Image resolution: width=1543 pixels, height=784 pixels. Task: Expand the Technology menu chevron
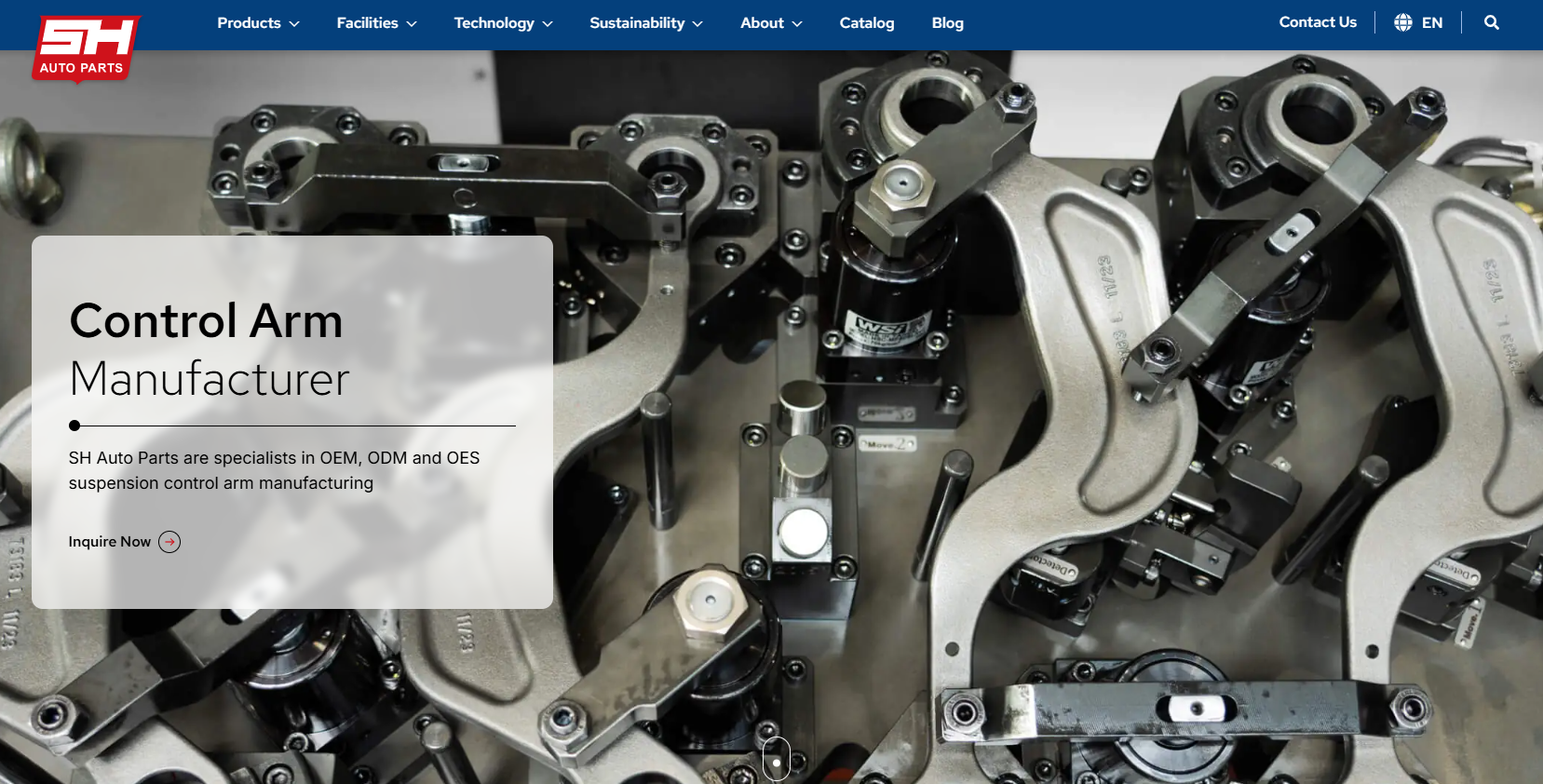(548, 23)
